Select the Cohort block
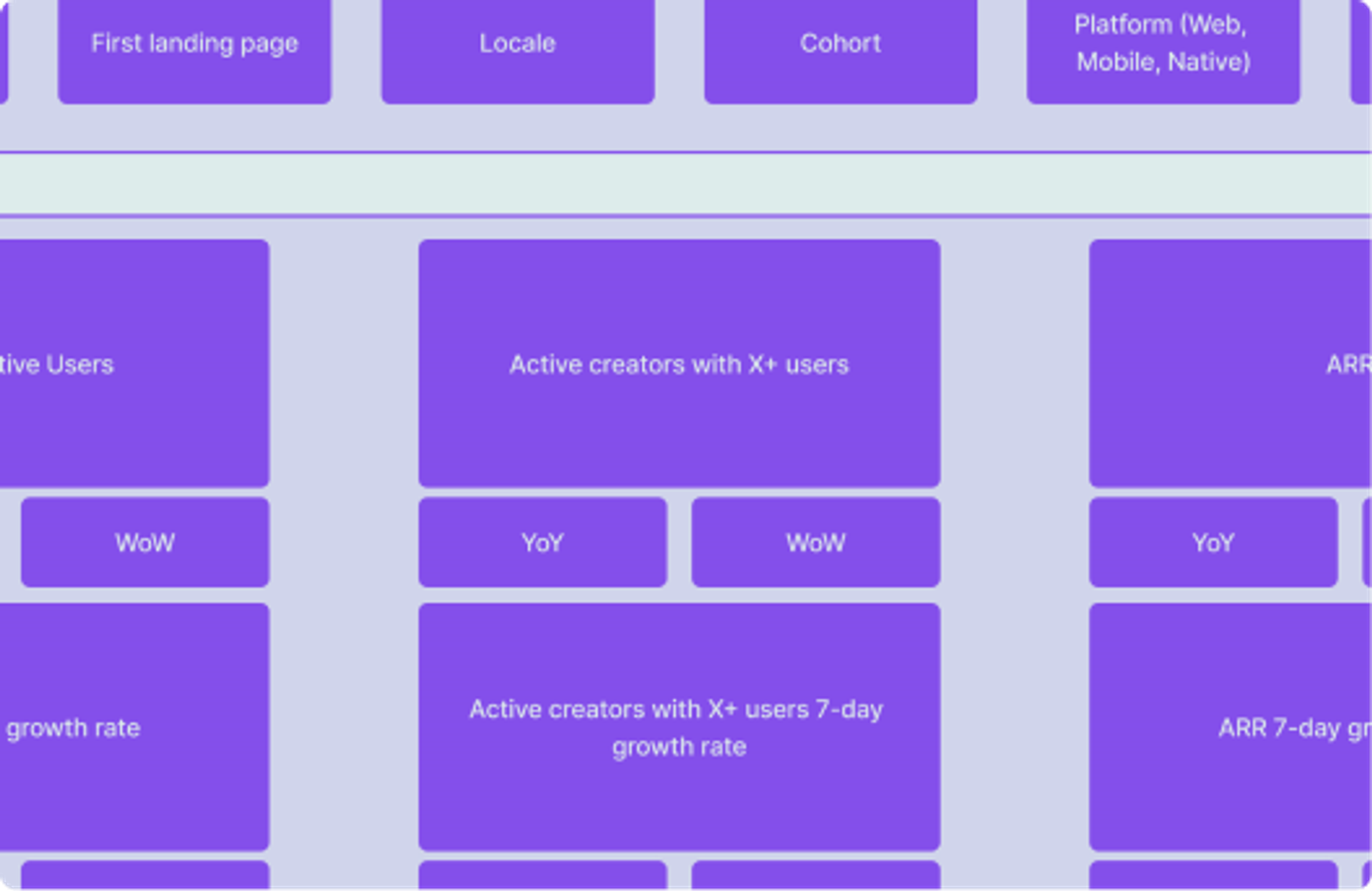 coord(841,51)
